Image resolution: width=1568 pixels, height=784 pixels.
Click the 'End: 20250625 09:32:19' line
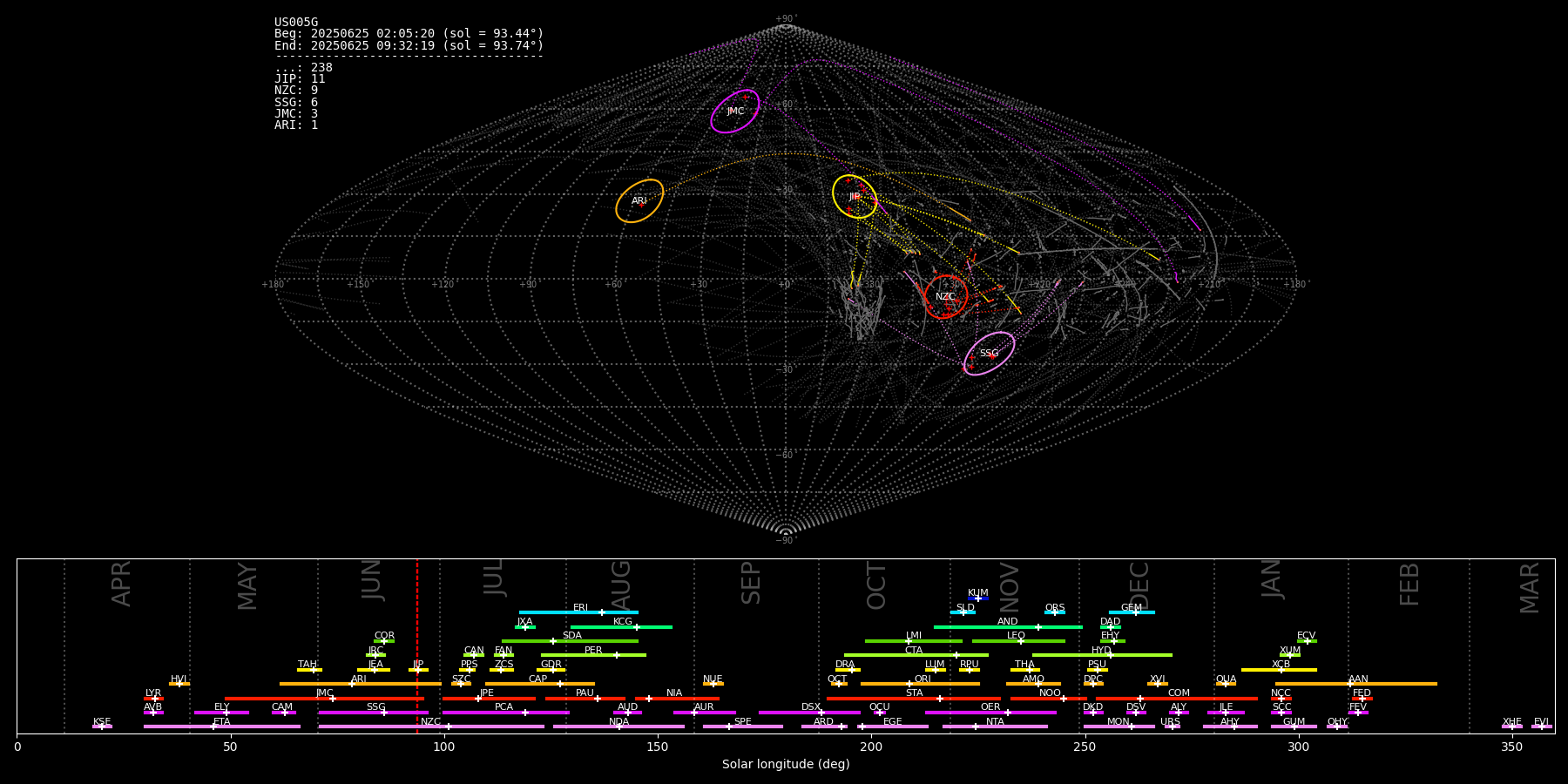409,45
